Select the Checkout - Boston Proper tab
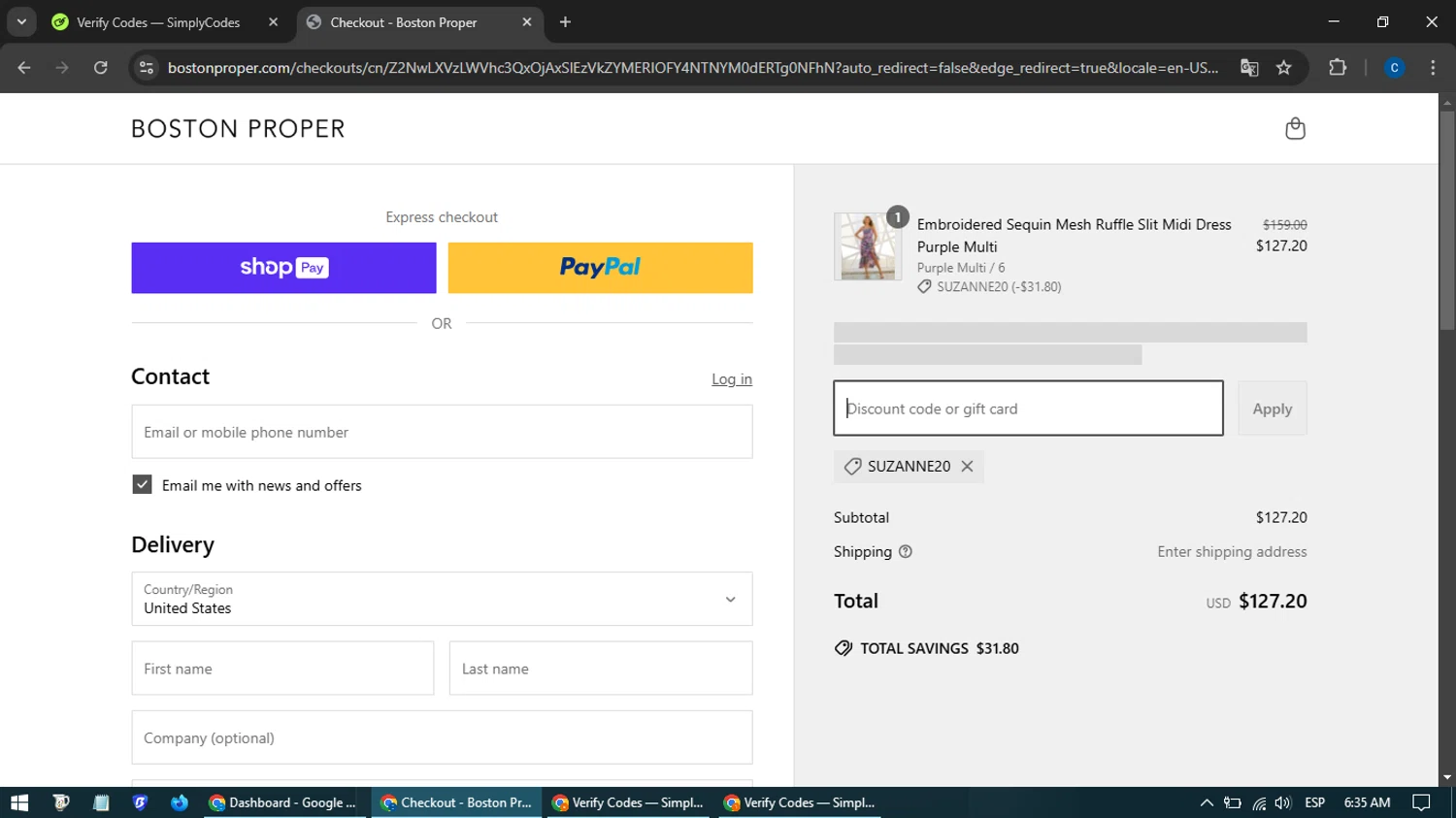This screenshot has width=1456, height=818. point(403,22)
